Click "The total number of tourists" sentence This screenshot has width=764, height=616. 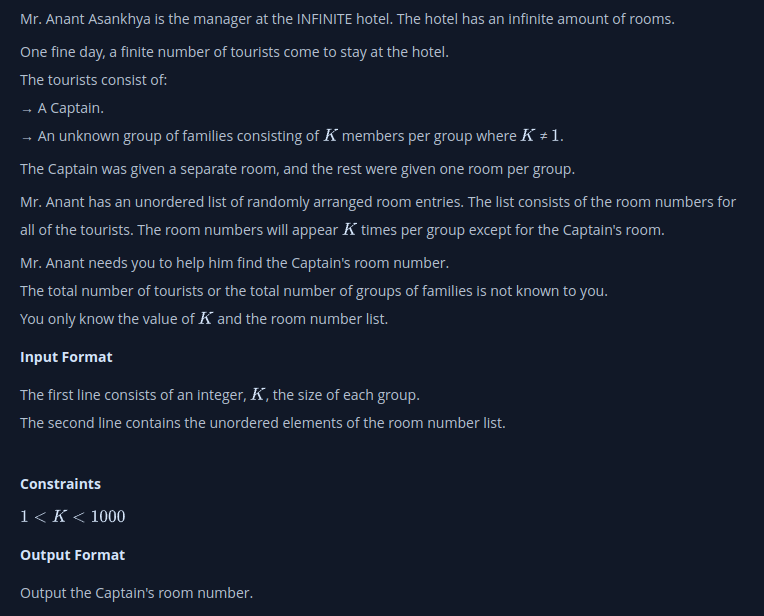coord(314,291)
